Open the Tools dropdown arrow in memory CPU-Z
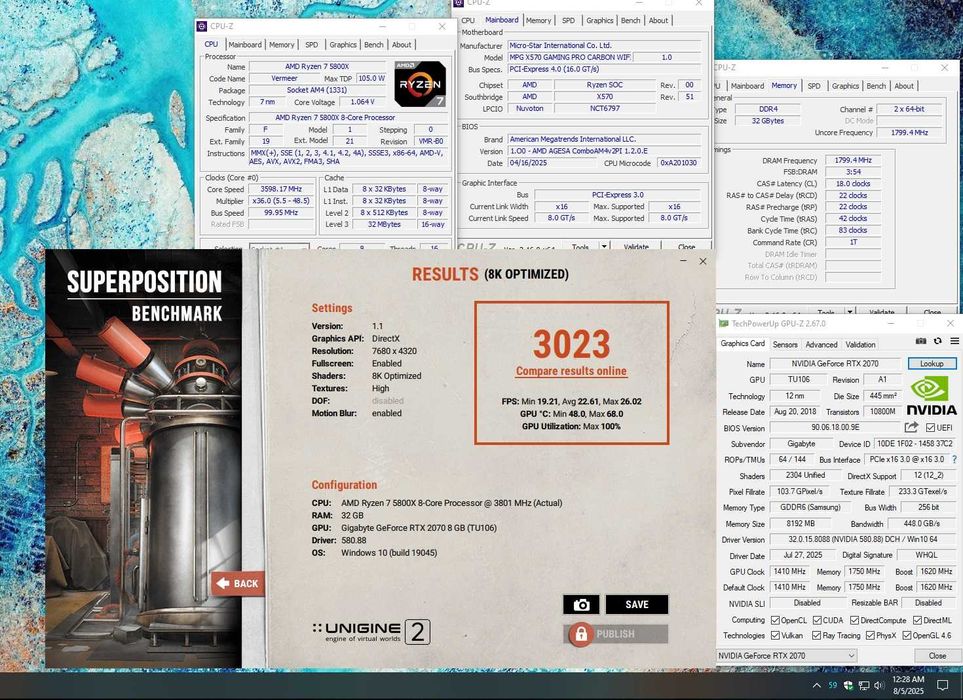This screenshot has width=963, height=700. (850, 311)
